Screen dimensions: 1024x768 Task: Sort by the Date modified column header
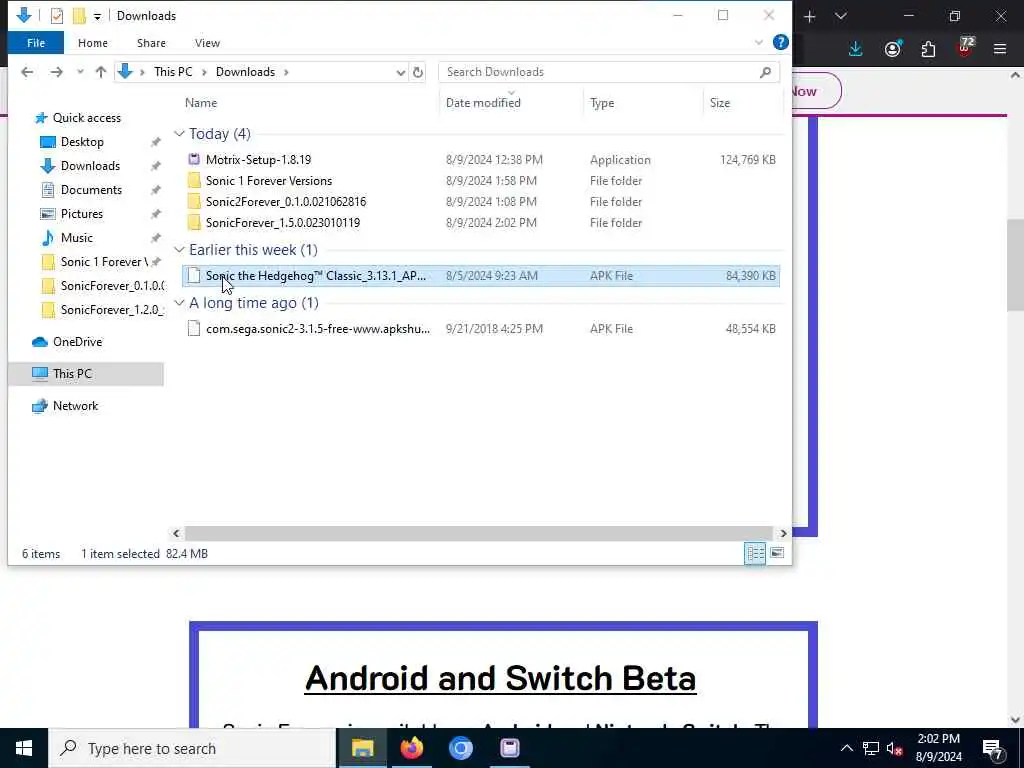coord(483,103)
